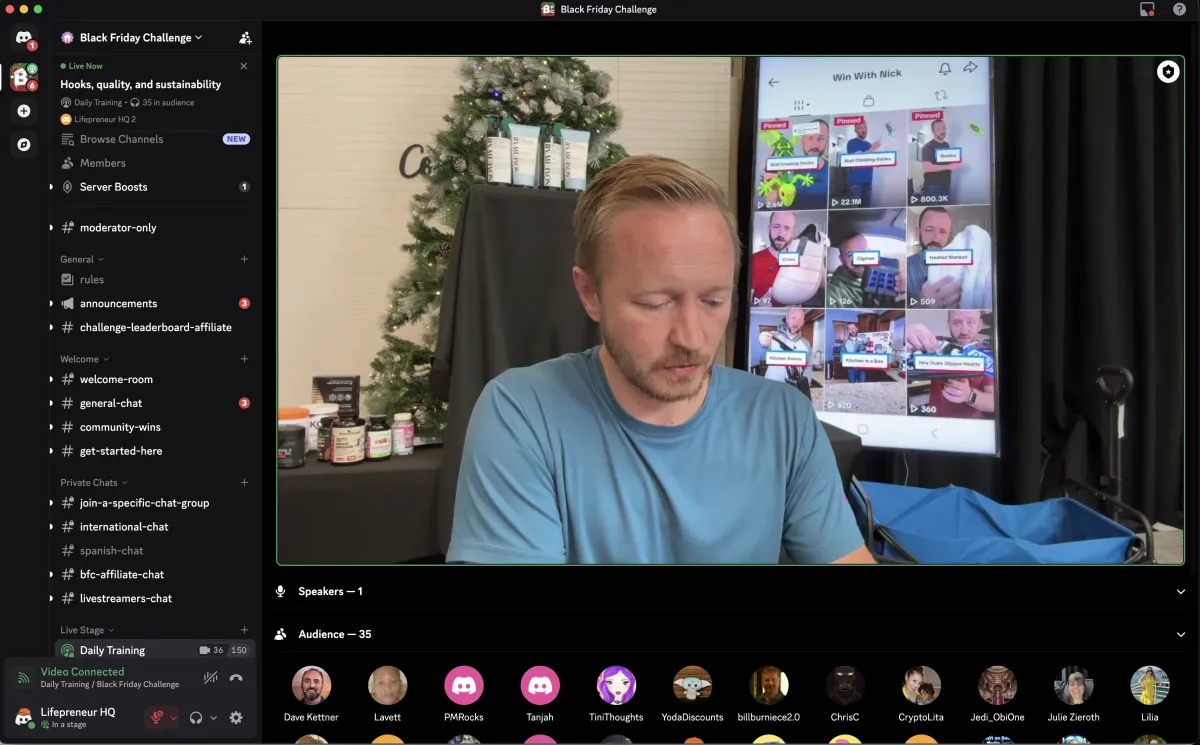Open headphone output options arrow

(213, 718)
